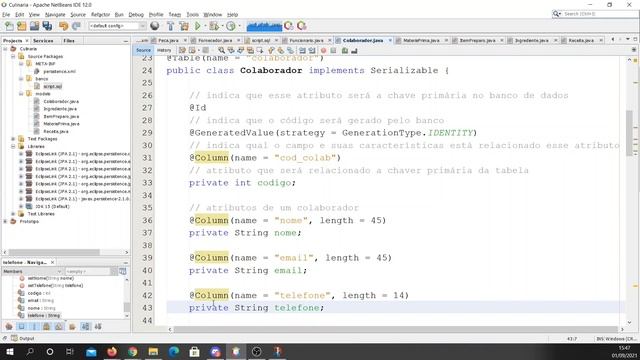
Task: Open the Debug menu
Action: pyautogui.click(x=136, y=14)
